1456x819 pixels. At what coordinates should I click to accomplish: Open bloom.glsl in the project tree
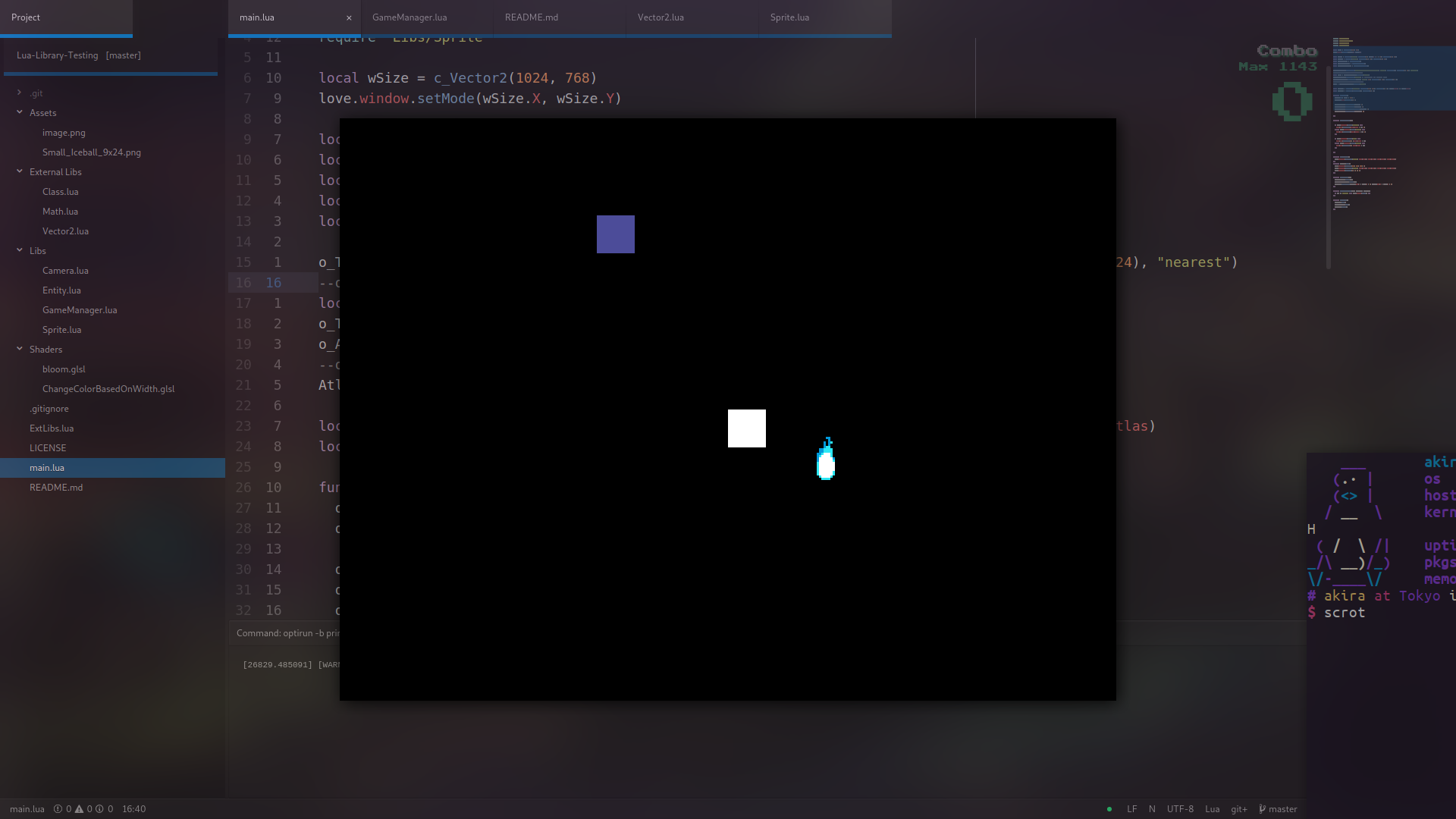tap(64, 369)
